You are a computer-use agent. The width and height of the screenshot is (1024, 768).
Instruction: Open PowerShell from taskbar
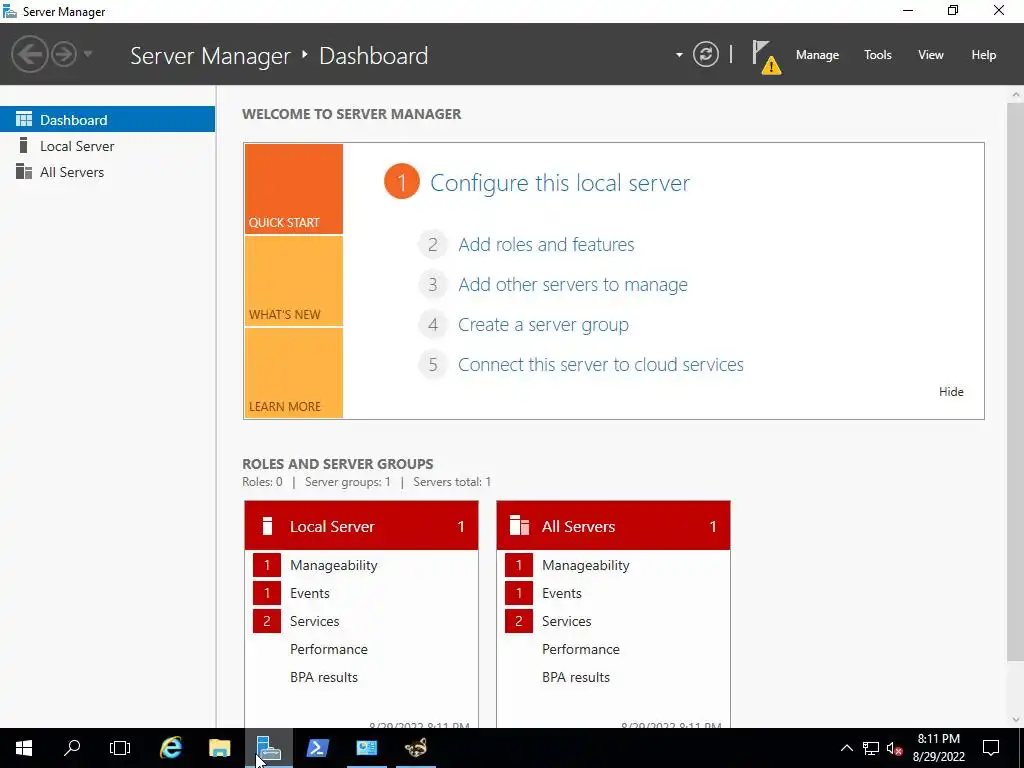[x=317, y=748]
